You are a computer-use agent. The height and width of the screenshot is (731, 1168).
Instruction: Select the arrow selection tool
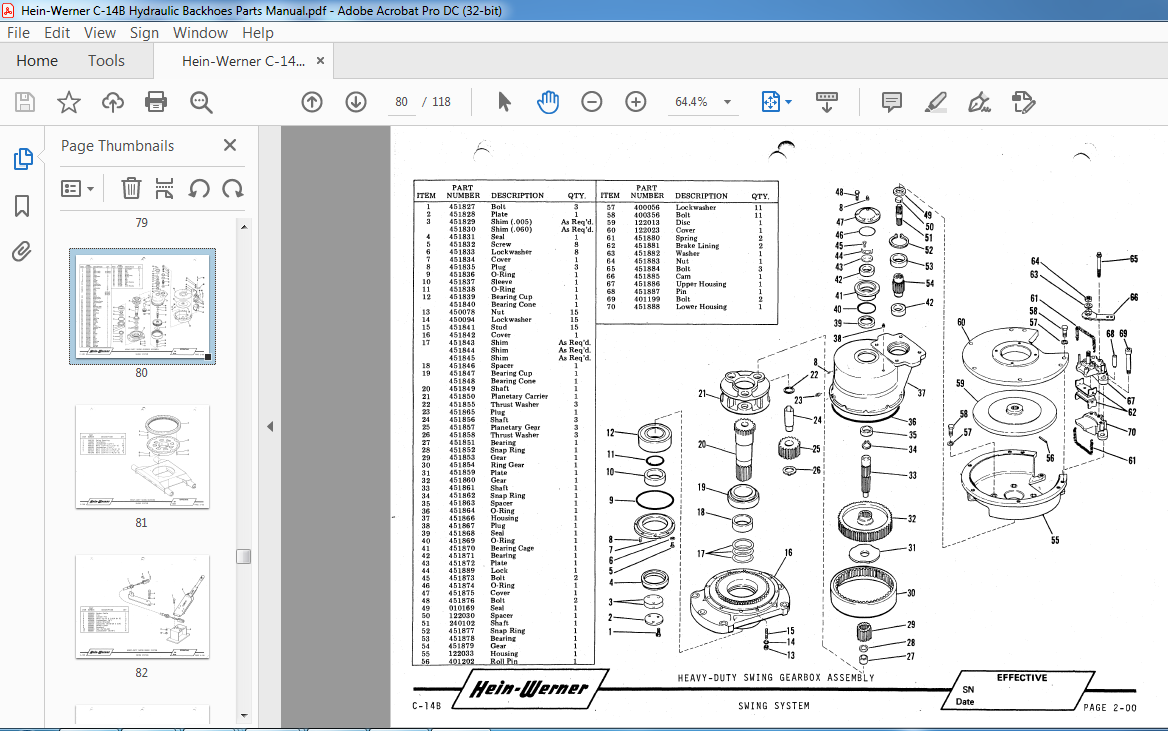point(504,102)
